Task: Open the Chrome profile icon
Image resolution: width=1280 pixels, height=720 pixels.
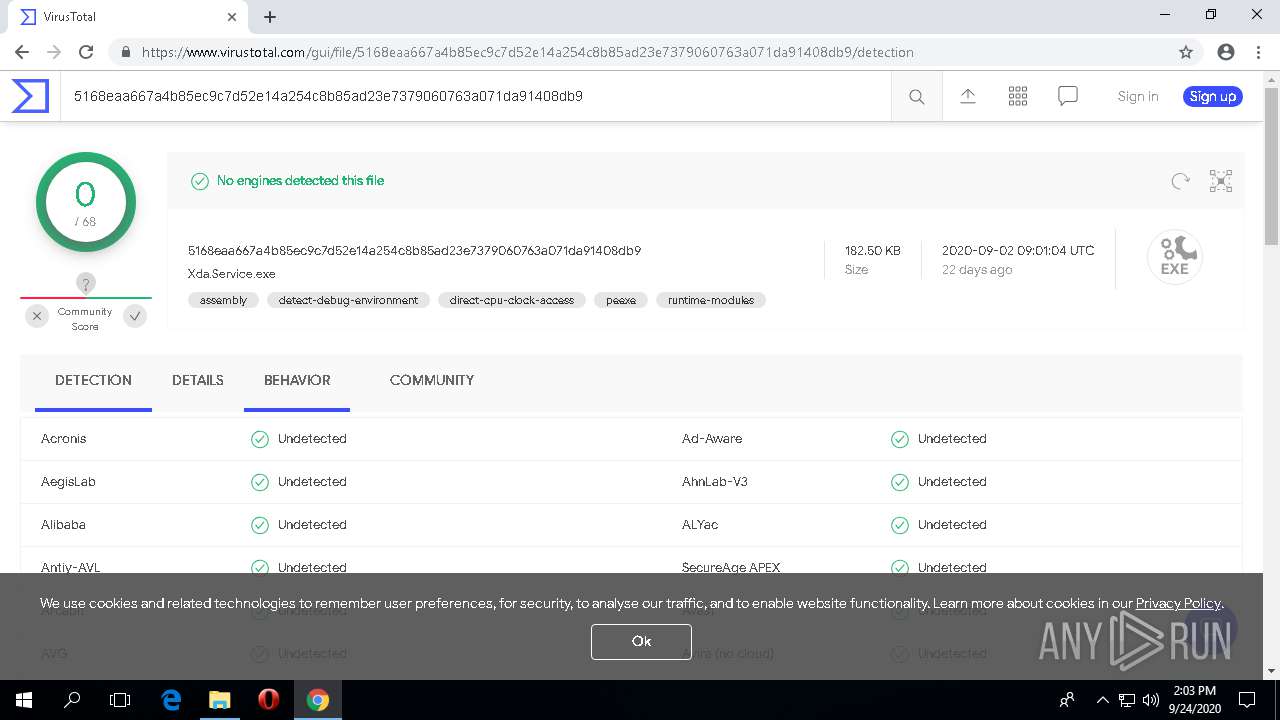Action: click(1226, 52)
